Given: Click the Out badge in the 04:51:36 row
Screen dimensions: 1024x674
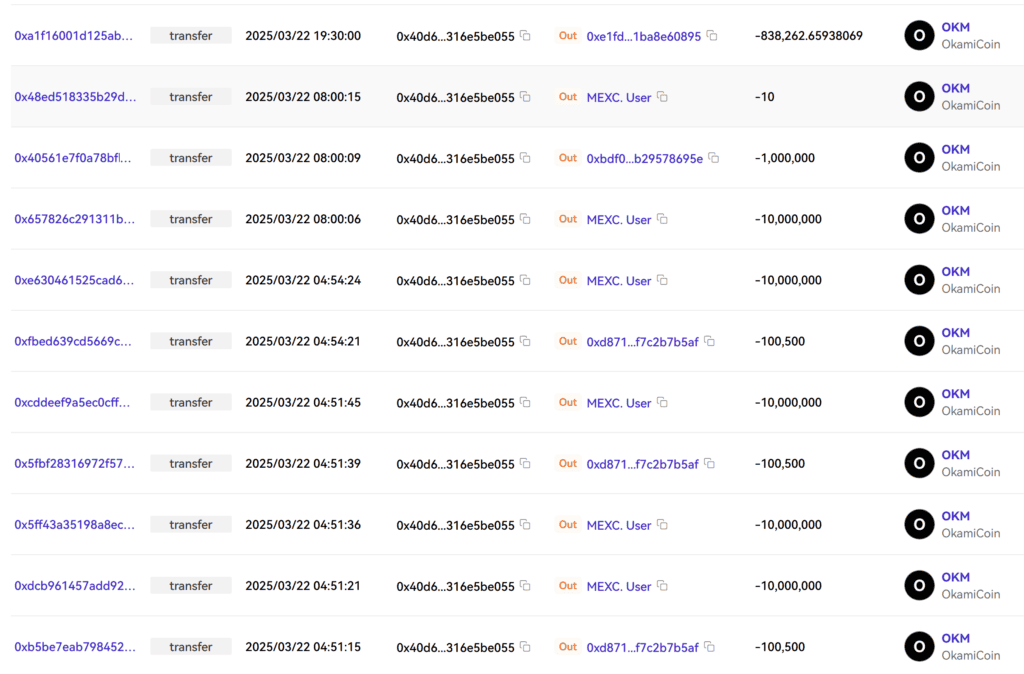Looking at the screenshot, I should click(568, 524).
